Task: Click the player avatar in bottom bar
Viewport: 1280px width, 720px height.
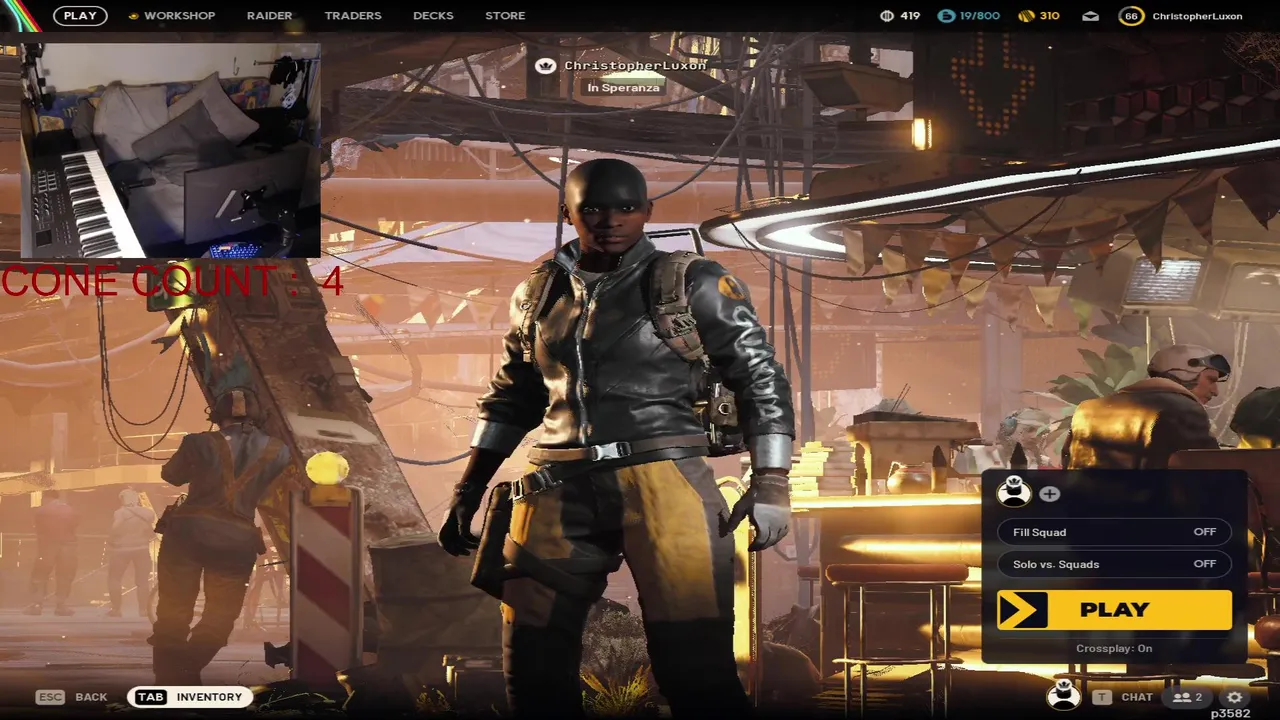Action: coord(1063,695)
